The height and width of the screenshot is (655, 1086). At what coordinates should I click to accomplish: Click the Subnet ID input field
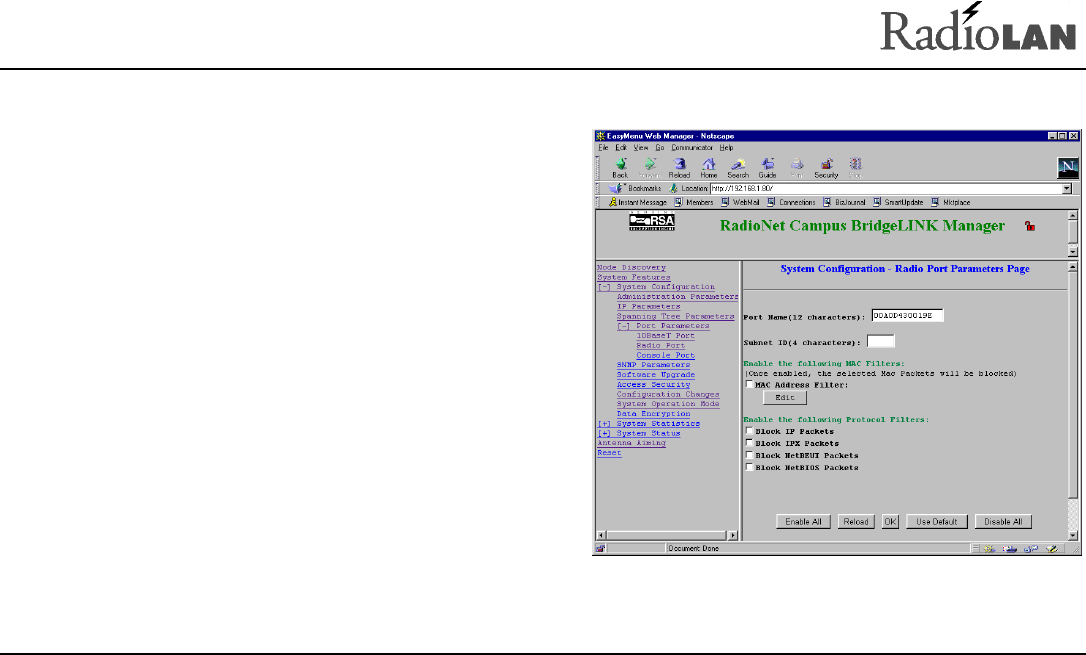click(x=880, y=341)
